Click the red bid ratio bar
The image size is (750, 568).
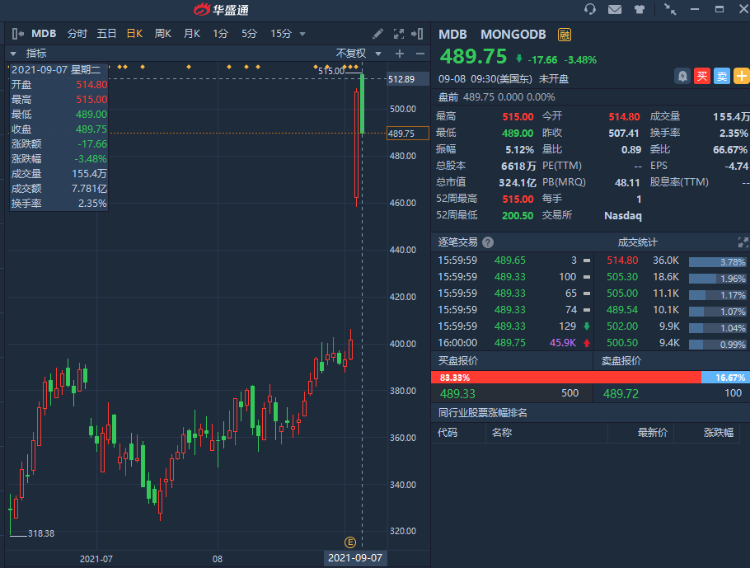(560, 377)
